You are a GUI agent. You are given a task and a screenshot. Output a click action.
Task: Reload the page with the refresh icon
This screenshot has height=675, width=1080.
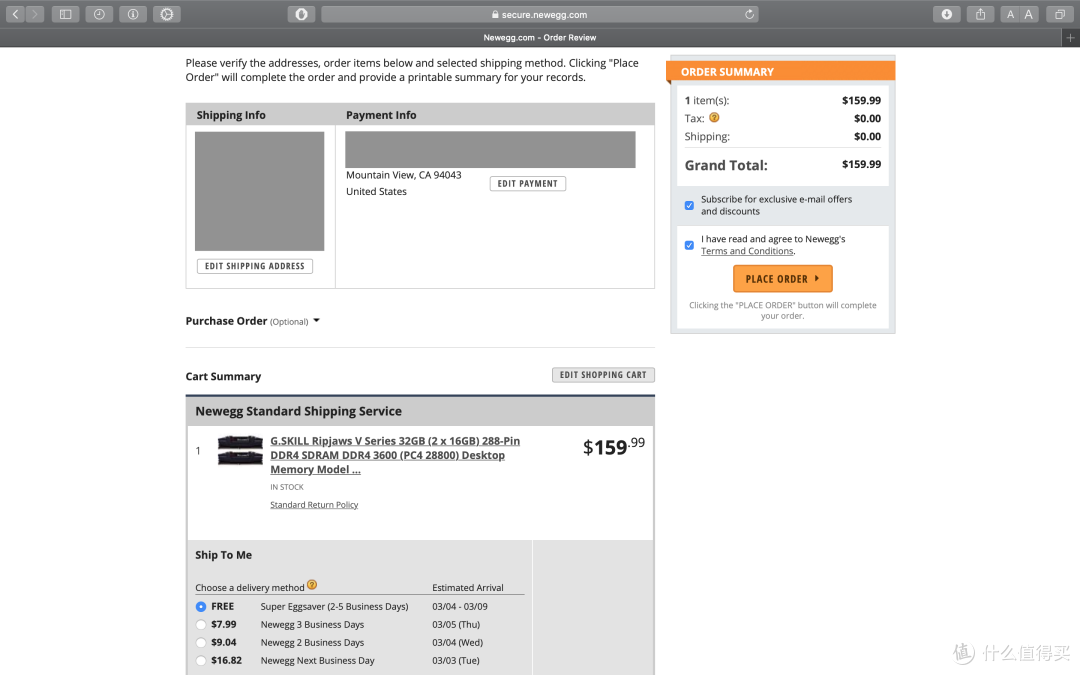[749, 14]
